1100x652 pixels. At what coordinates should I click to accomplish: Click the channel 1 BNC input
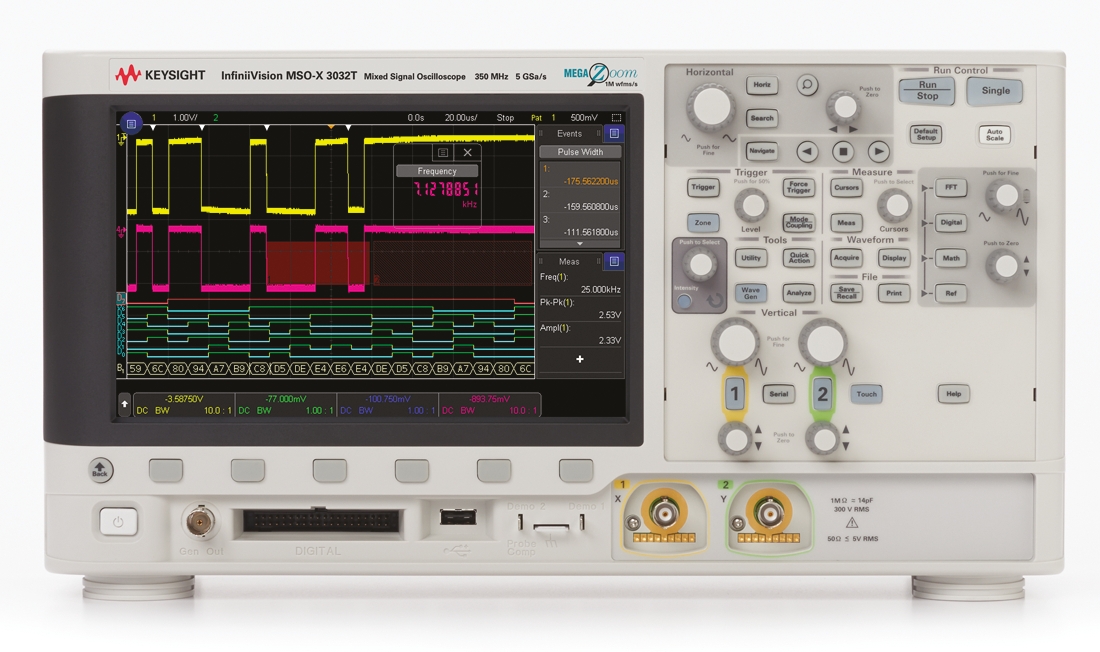click(x=664, y=513)
